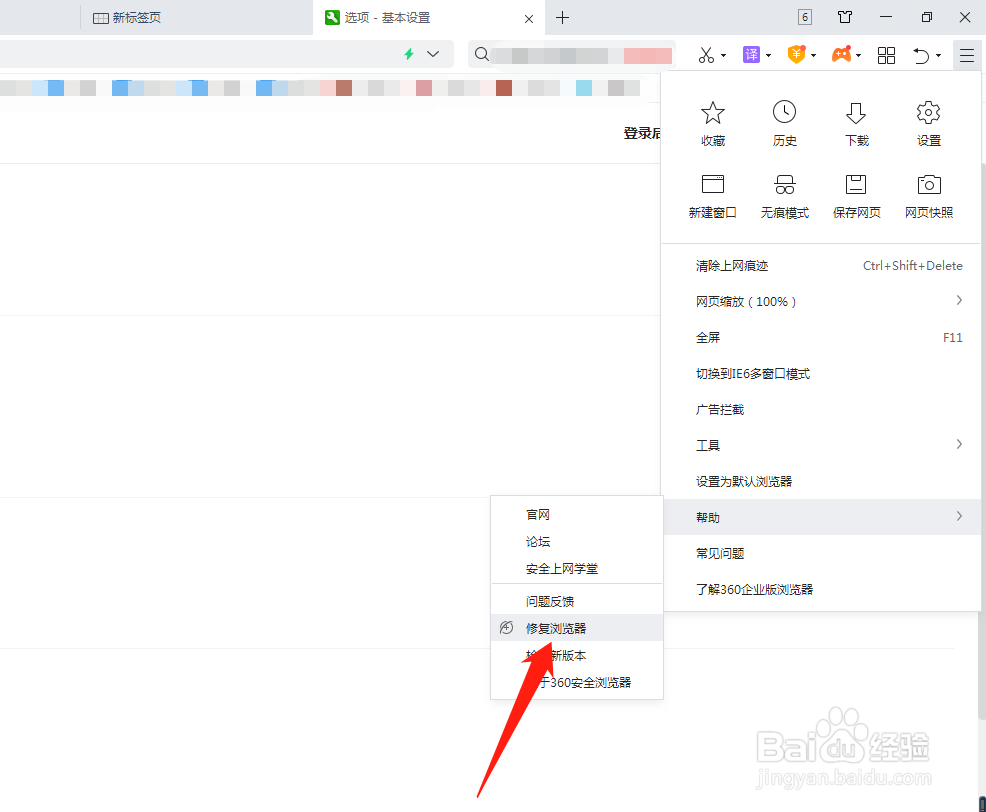Click the Webpage Snapshot (网页快照) camera icon

929,184
